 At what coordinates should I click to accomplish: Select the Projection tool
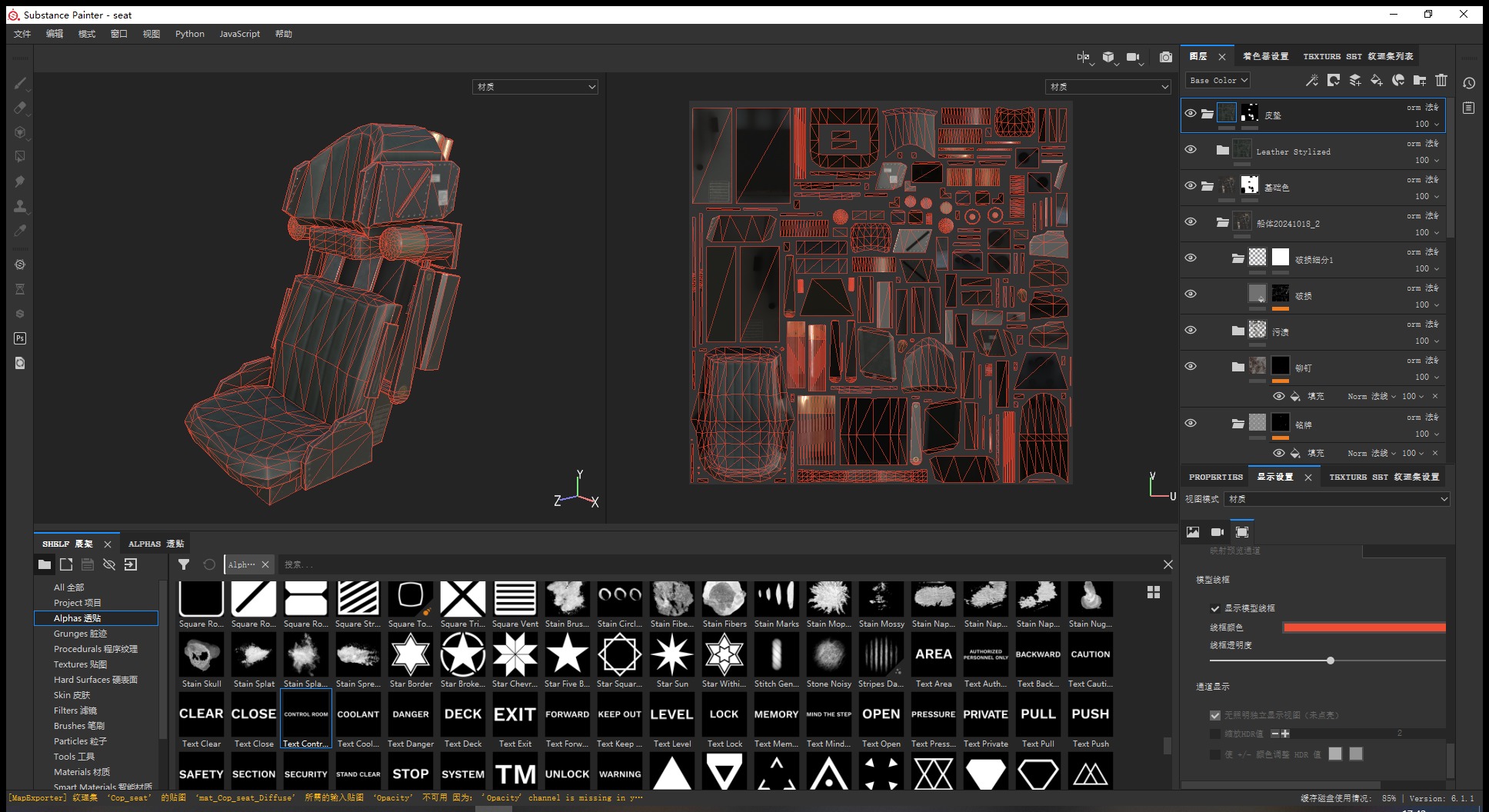(20, 132)
